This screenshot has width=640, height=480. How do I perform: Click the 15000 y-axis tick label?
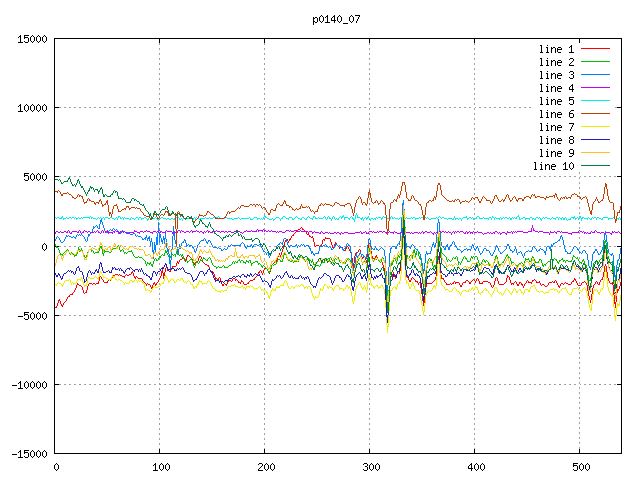click(30, 39)
